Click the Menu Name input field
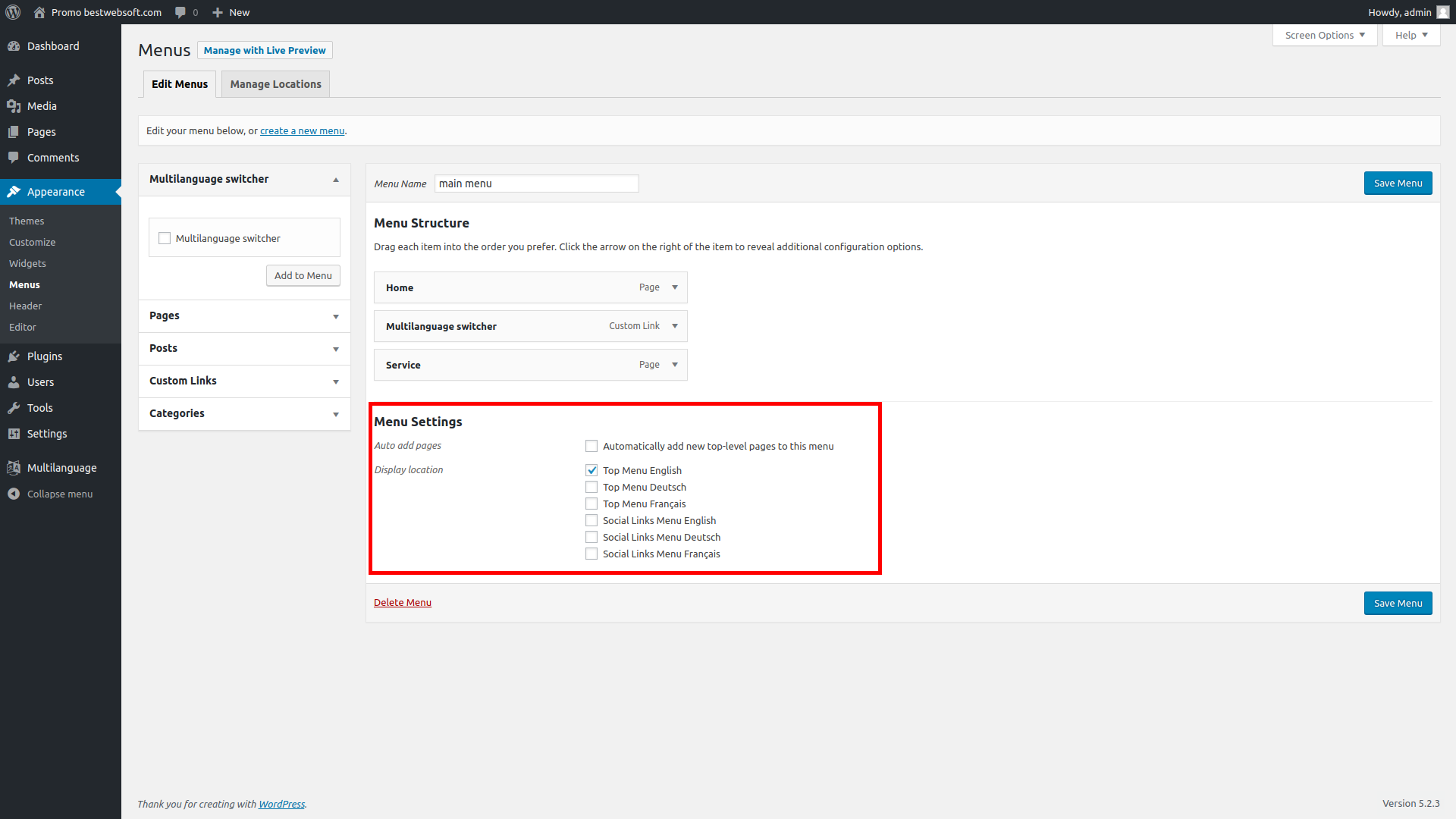The height and width of the screenshot is (819, 1456). point(537,183)
